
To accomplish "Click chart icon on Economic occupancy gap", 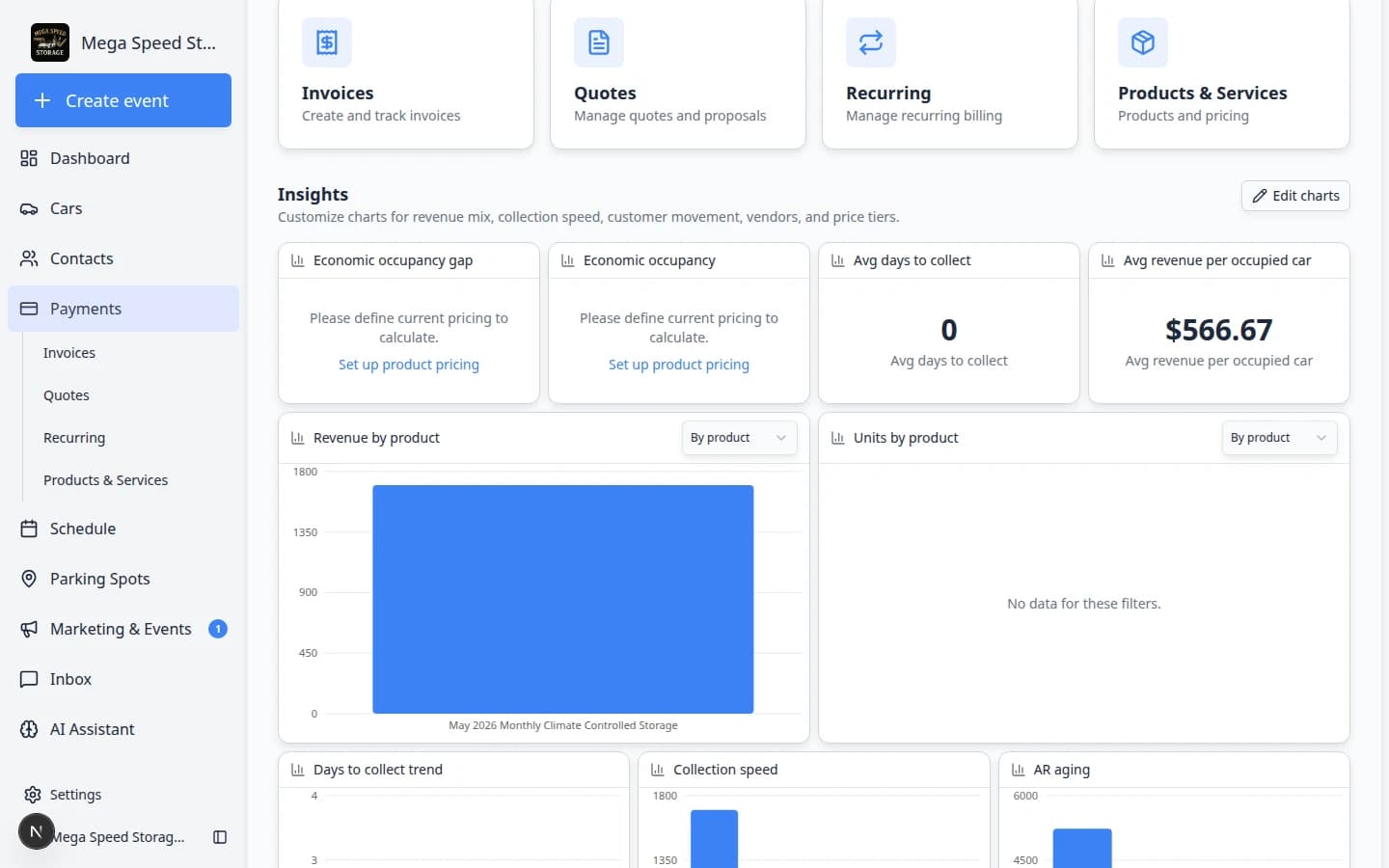I will click(298, 260).
